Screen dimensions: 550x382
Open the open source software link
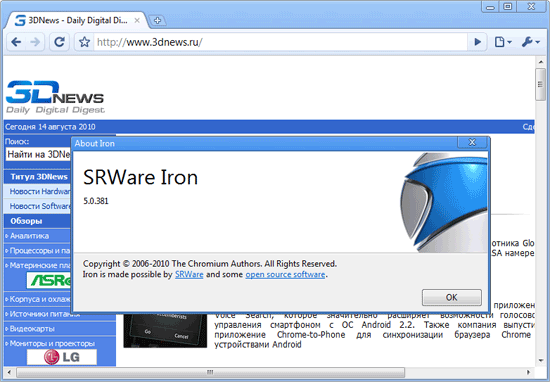click(x=285, y=274)
